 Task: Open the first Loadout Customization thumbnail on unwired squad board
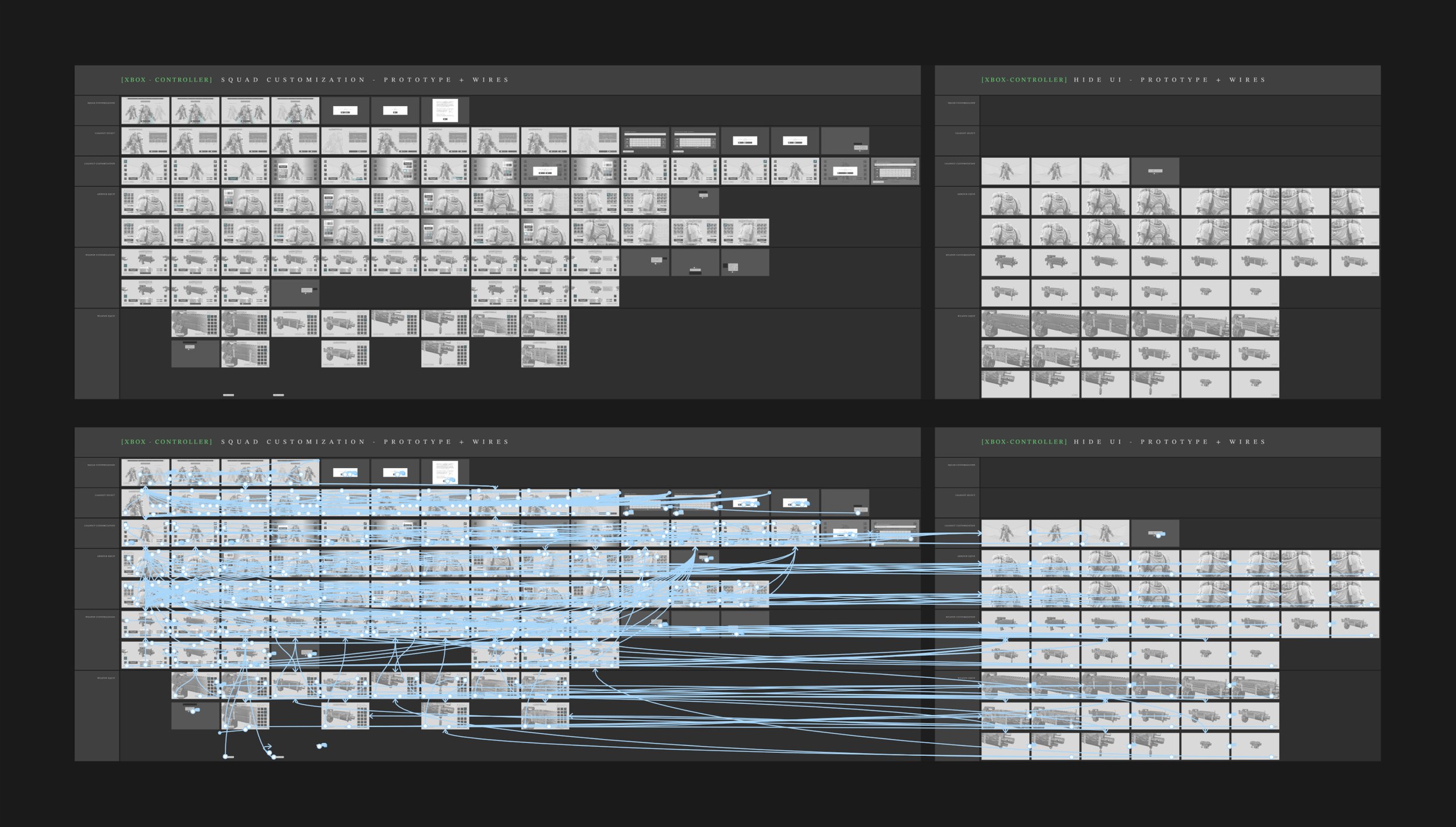pyautogui.click(x=145, y=171)
